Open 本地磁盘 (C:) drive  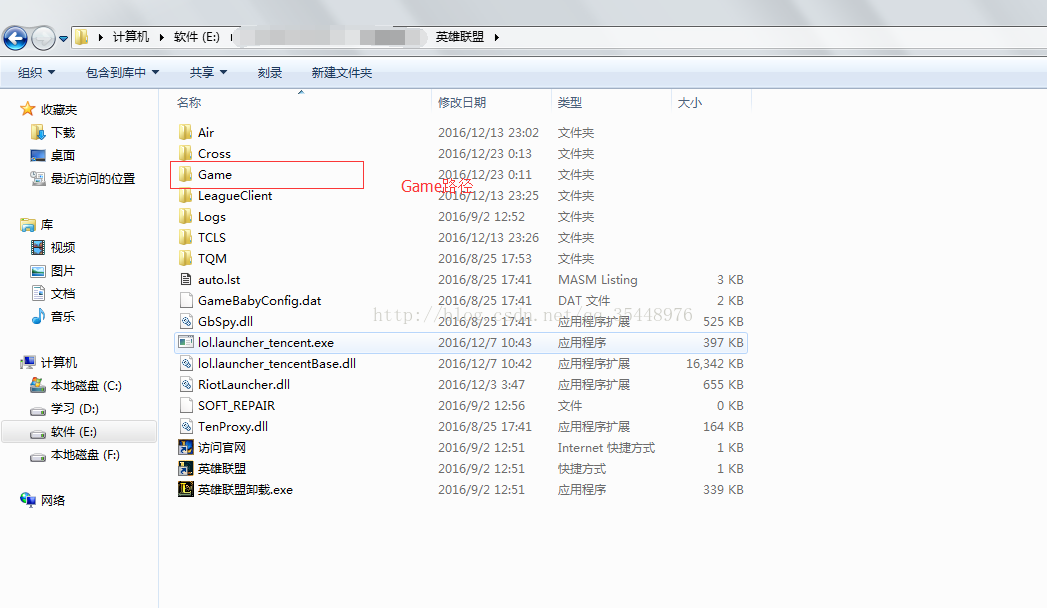85,386
